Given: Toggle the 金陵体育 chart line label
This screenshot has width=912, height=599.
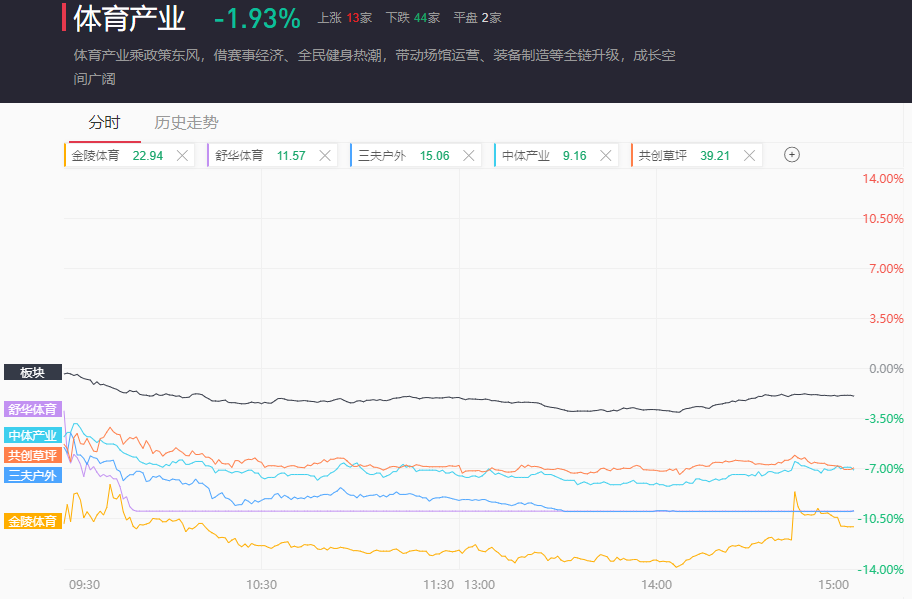Looking at the screenshot, I should click(33, 521).
